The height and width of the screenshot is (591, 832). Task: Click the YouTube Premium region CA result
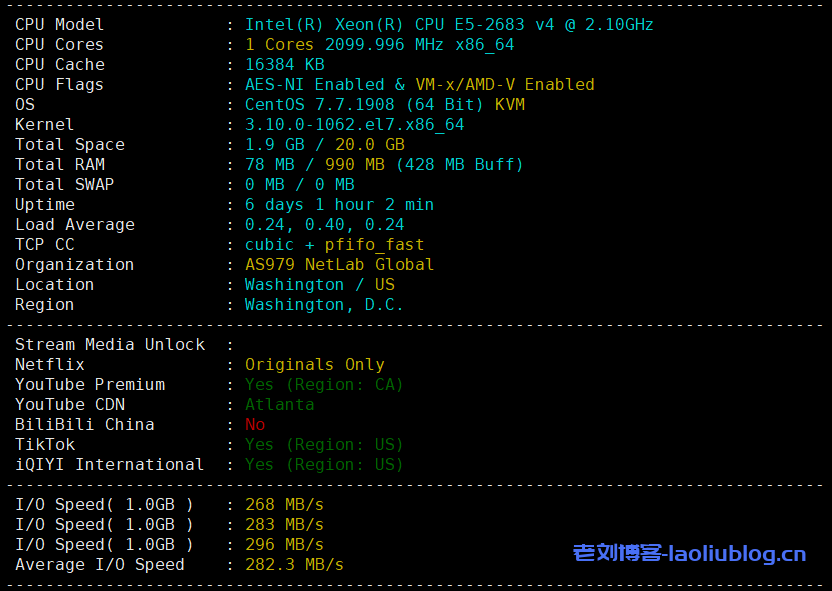[x=324, y=384]
